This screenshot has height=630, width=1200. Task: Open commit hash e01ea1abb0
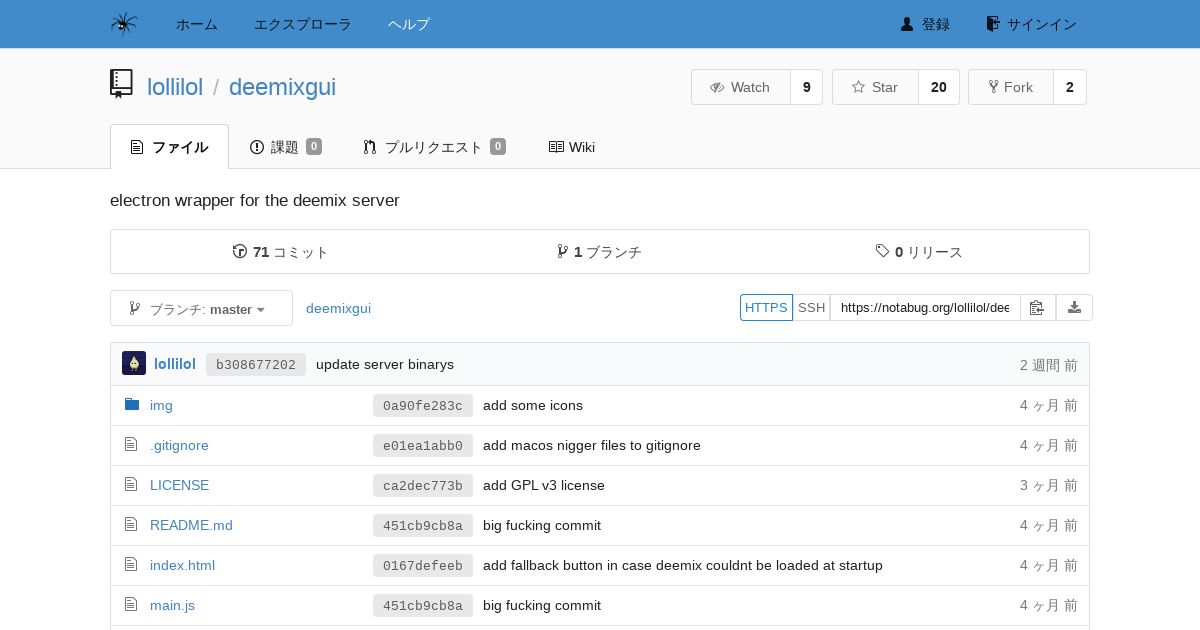click(x=423, y=445)
